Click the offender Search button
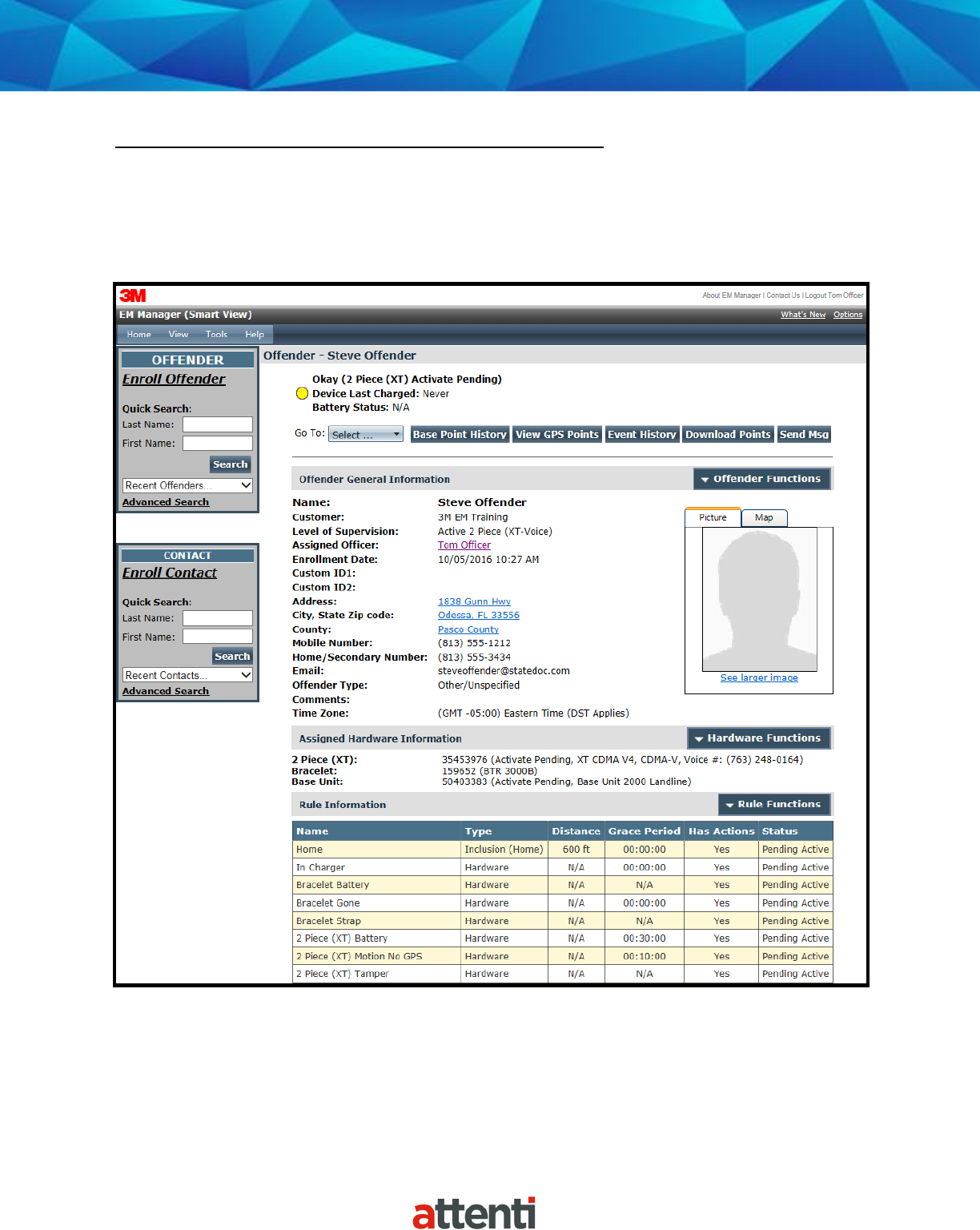 (x=231, y=464)
